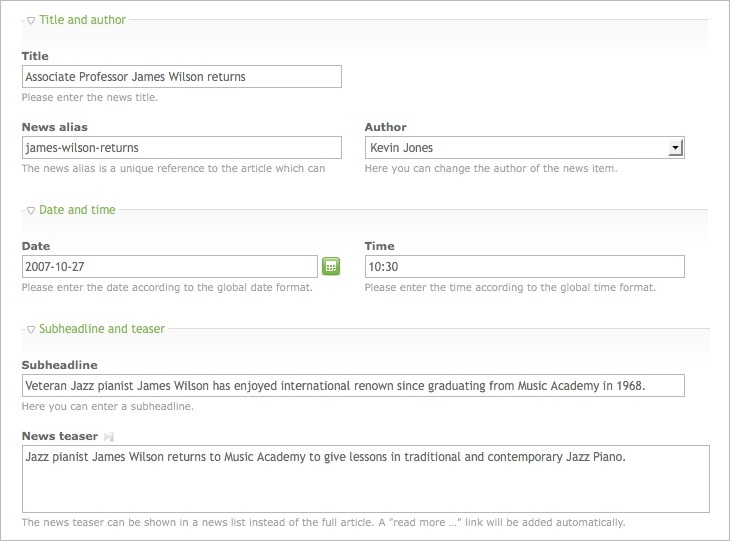Viewport: 730px width, 541px height.
Task: Click inside the News teaser textarea
Action: pyautogui.click(x=365, y=479)
